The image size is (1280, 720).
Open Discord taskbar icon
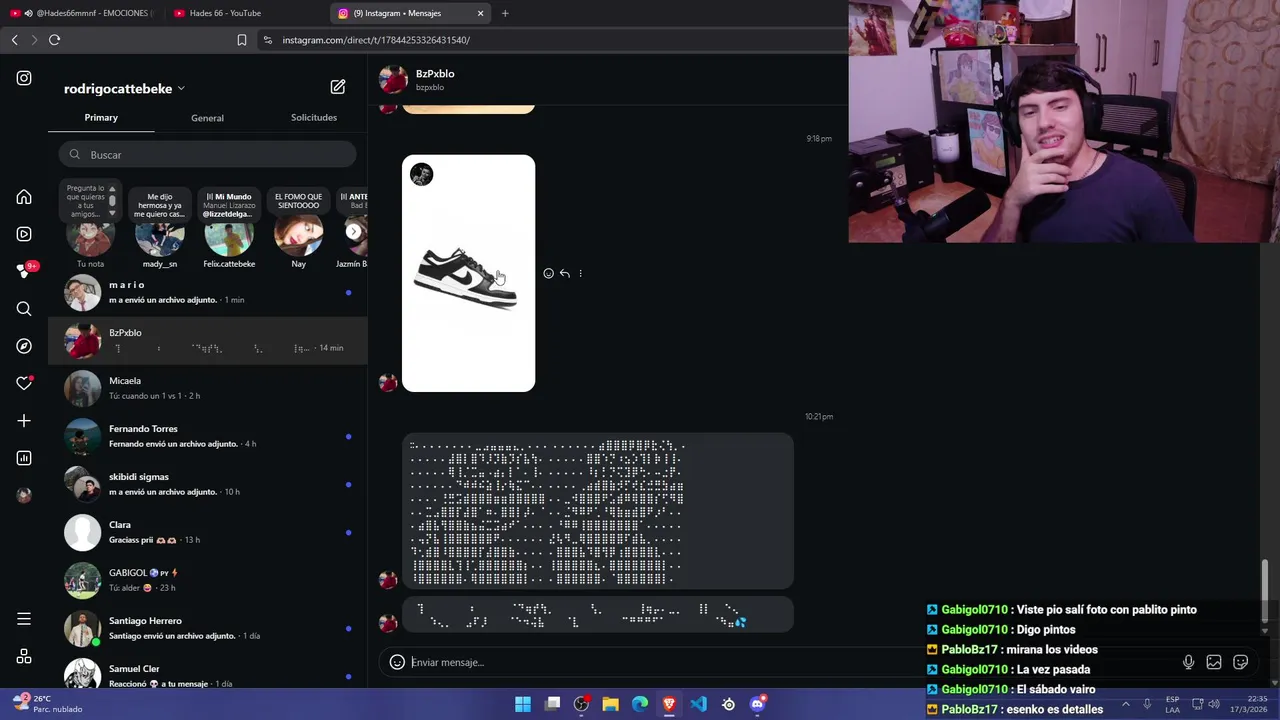757,704
